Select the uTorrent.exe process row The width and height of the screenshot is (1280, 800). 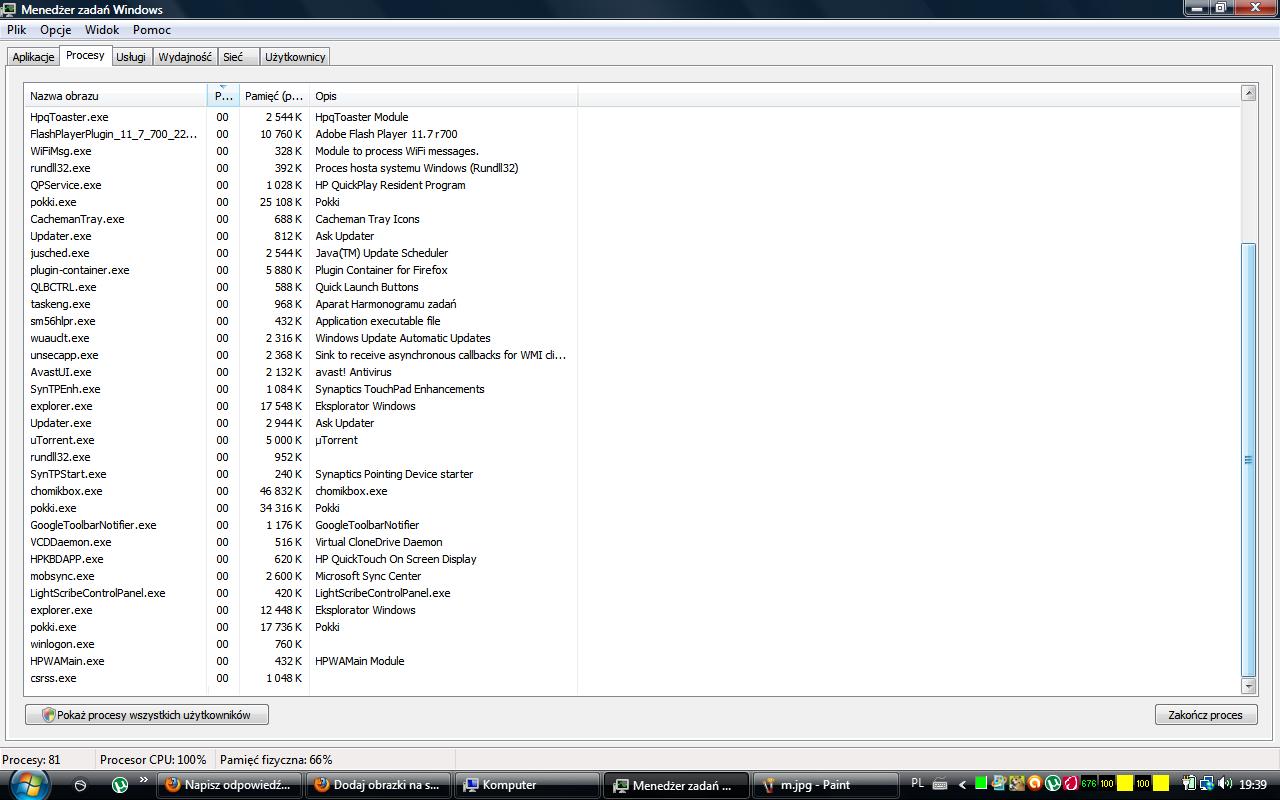click(301, 440)
